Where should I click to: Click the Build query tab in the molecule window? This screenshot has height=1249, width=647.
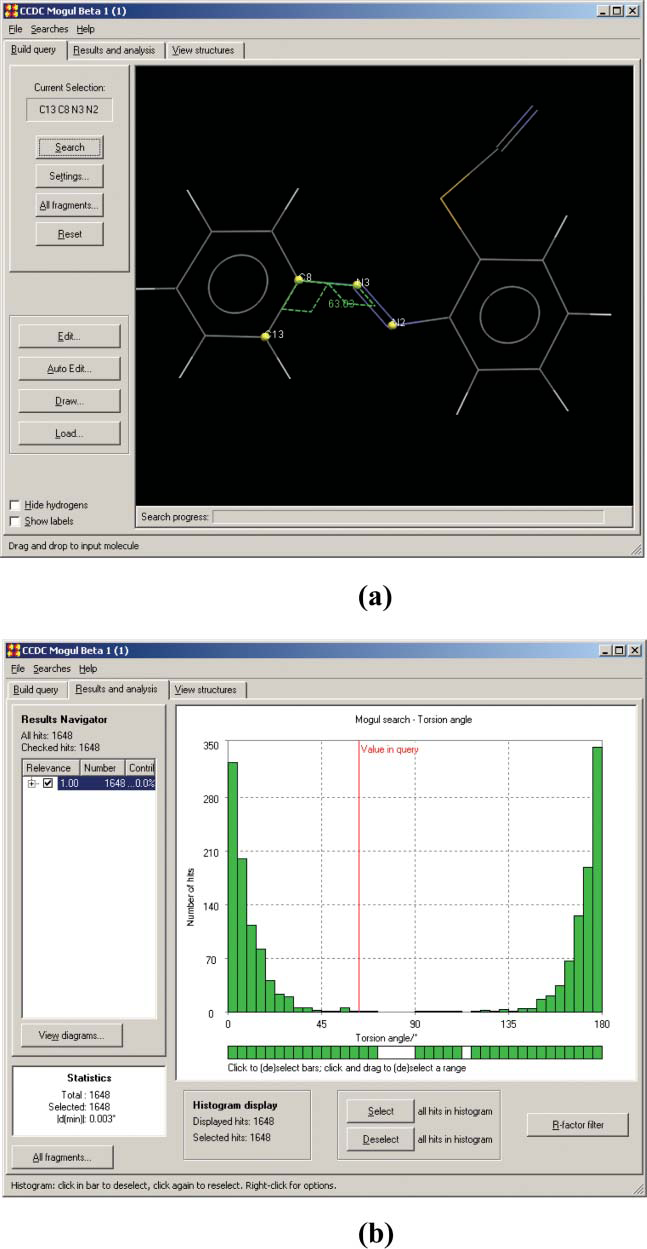[35, 49]
